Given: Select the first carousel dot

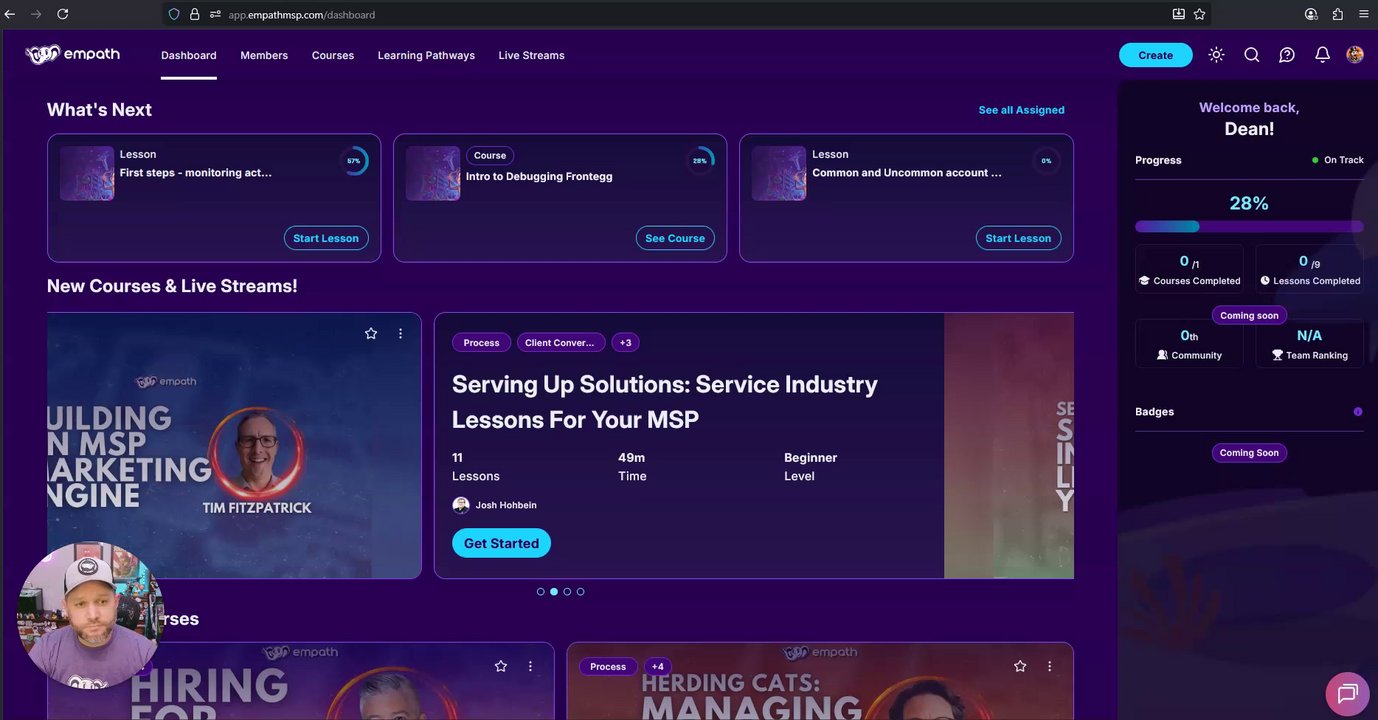Looking at the screenshot, I should (x=541, y=592).
